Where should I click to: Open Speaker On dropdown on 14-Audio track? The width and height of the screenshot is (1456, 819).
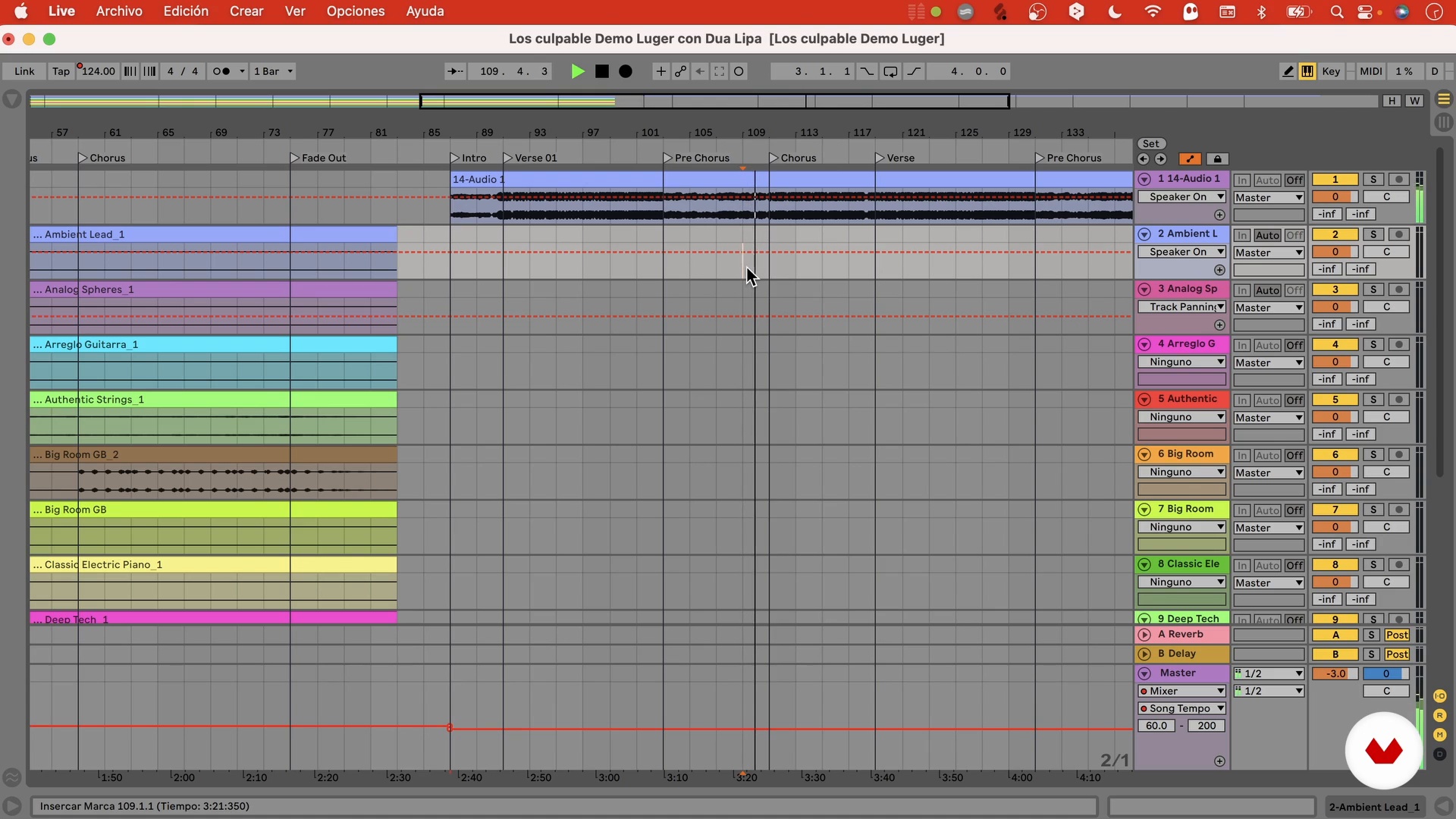[1181, 197]
